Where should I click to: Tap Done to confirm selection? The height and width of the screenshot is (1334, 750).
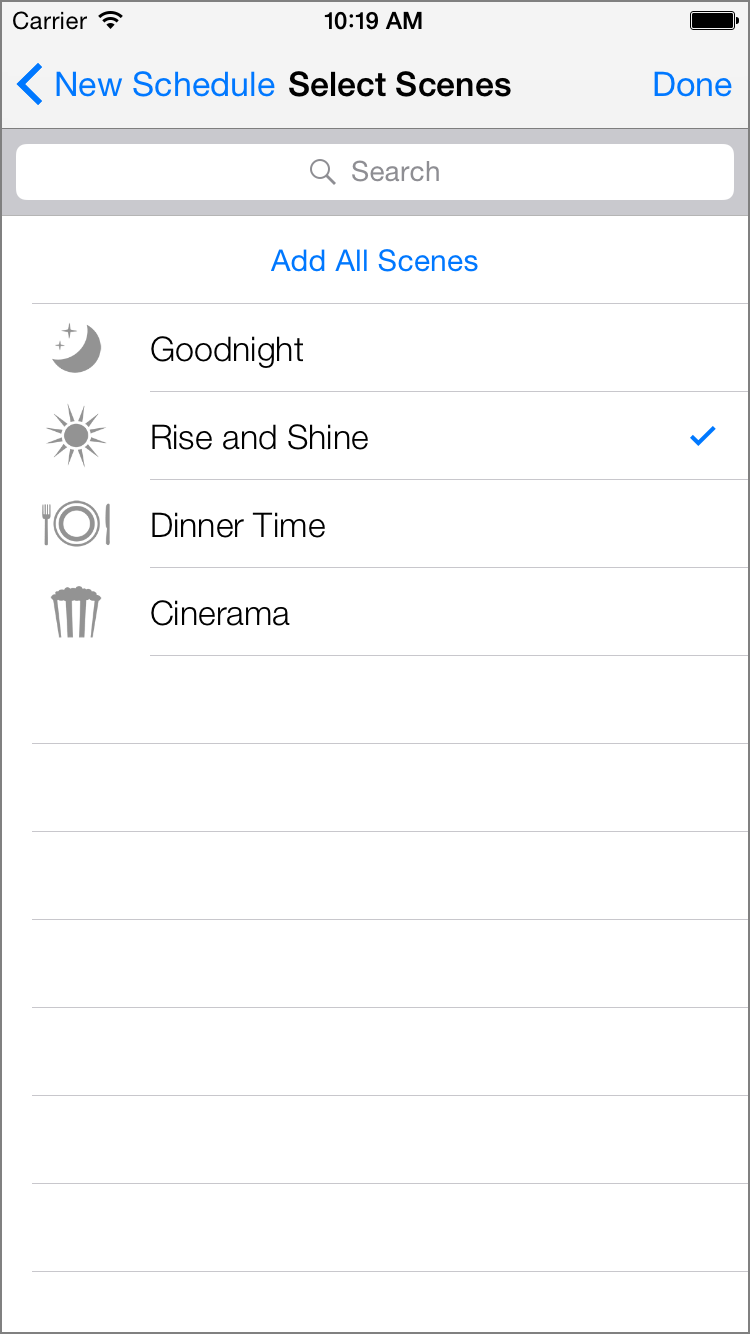click(692, 85)
